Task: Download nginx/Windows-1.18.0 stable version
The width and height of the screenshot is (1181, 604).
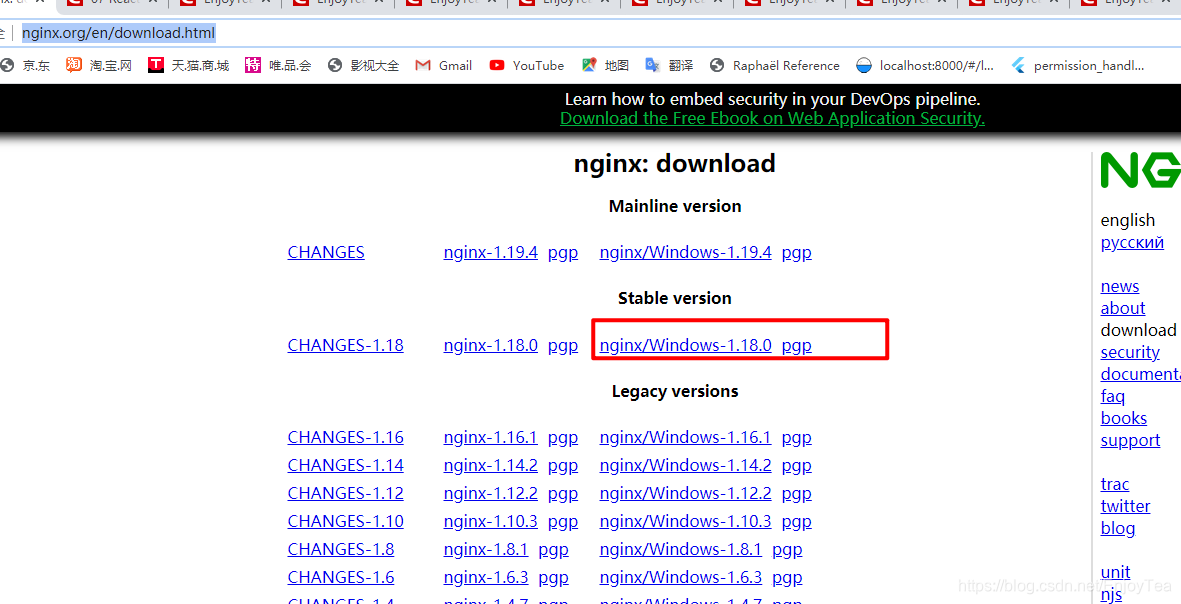Action: coord(685,345)
